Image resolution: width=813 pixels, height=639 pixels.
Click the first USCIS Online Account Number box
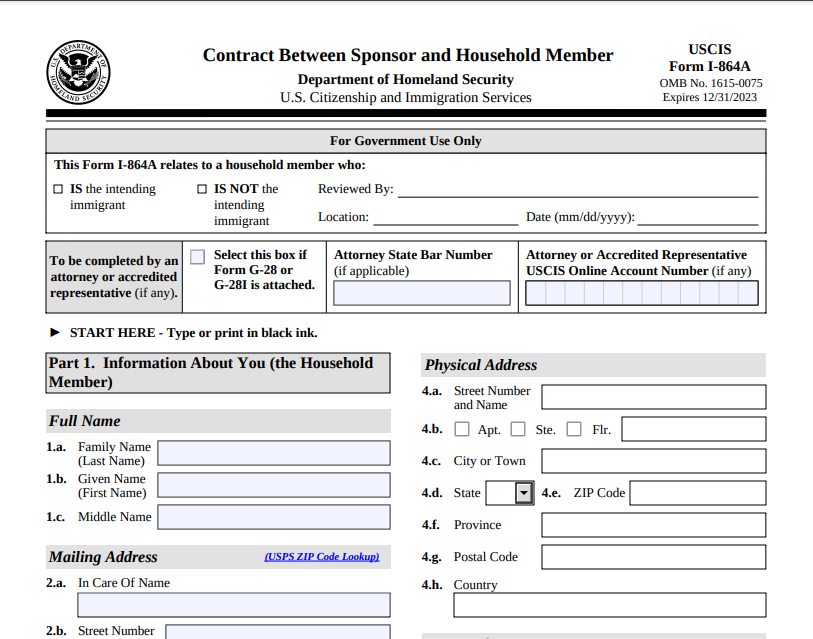pos(537,292)
